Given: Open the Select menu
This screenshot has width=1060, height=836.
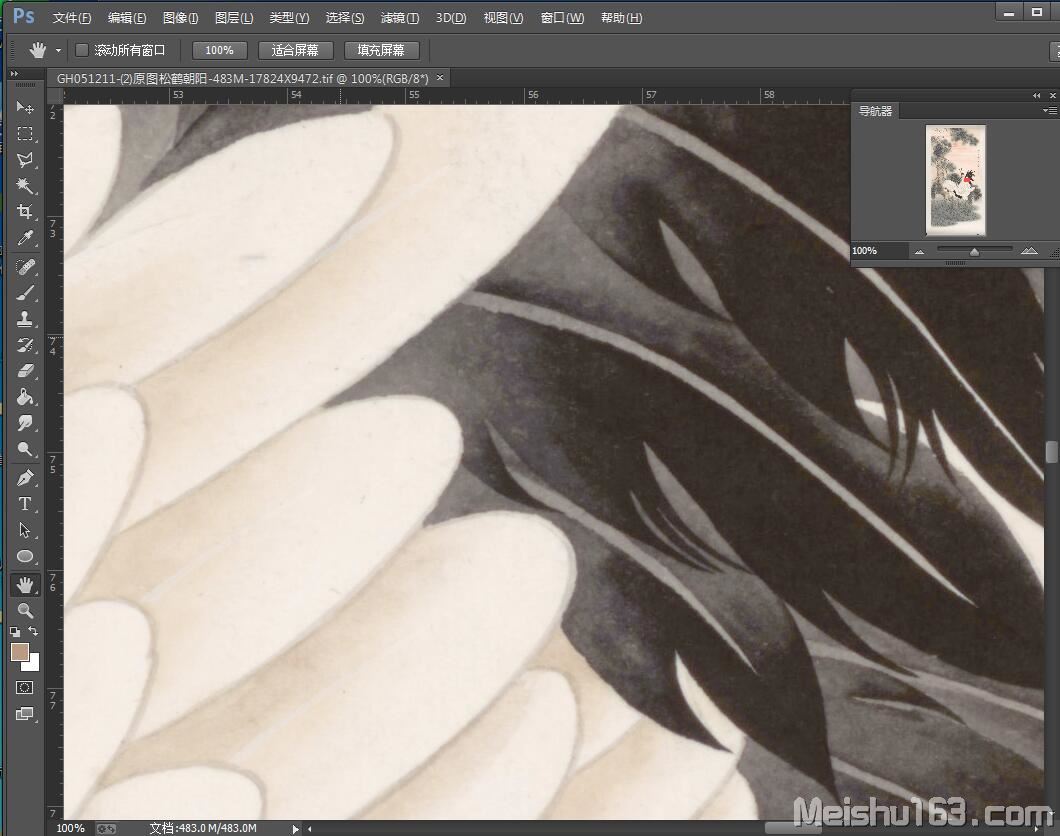Looking at the screenshot, I should pyautogui.click(x=345, y=18).
